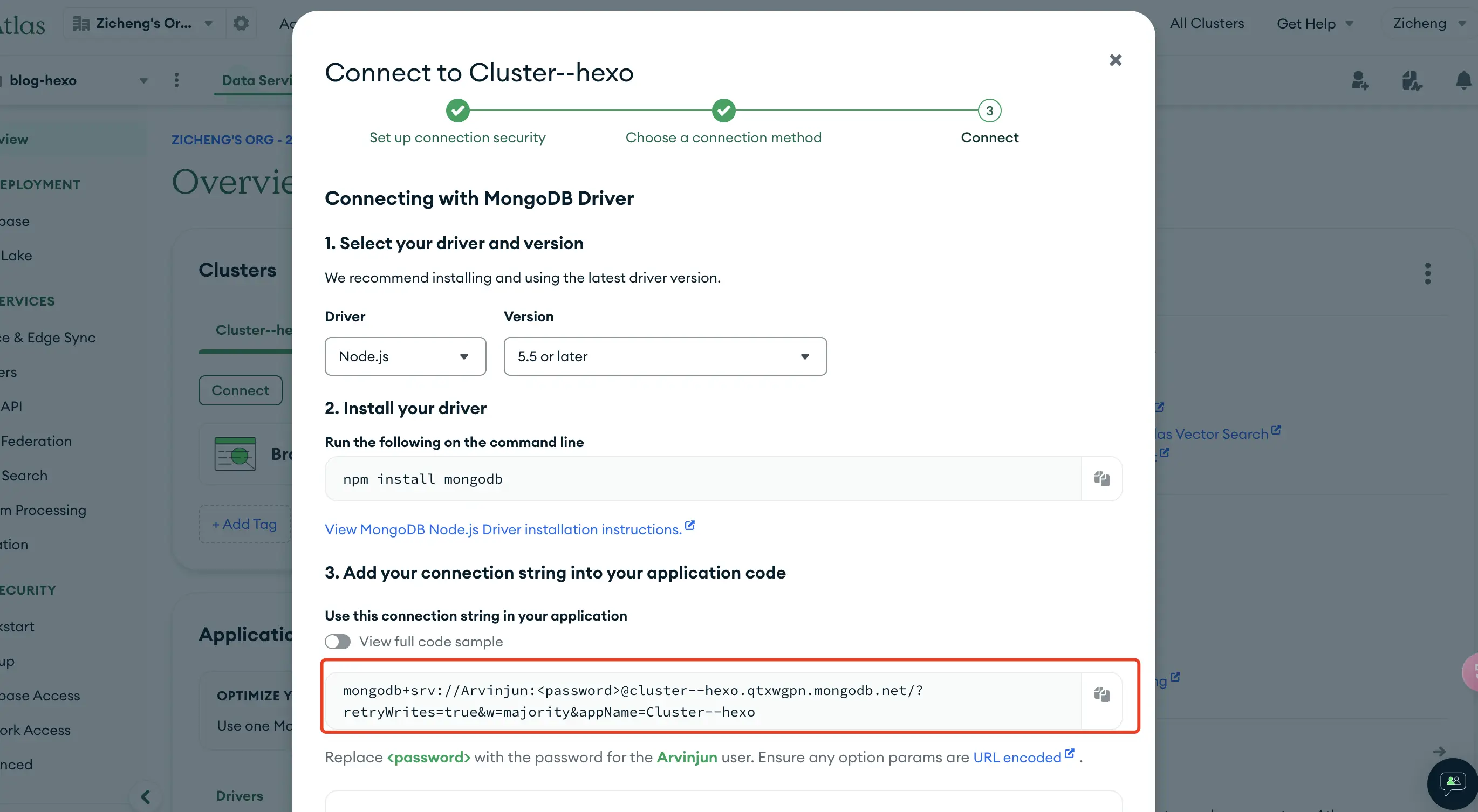The image size is (1478, 812).
Task: Open the Quickstart item in sidebar
Action: tap(17, 626)
